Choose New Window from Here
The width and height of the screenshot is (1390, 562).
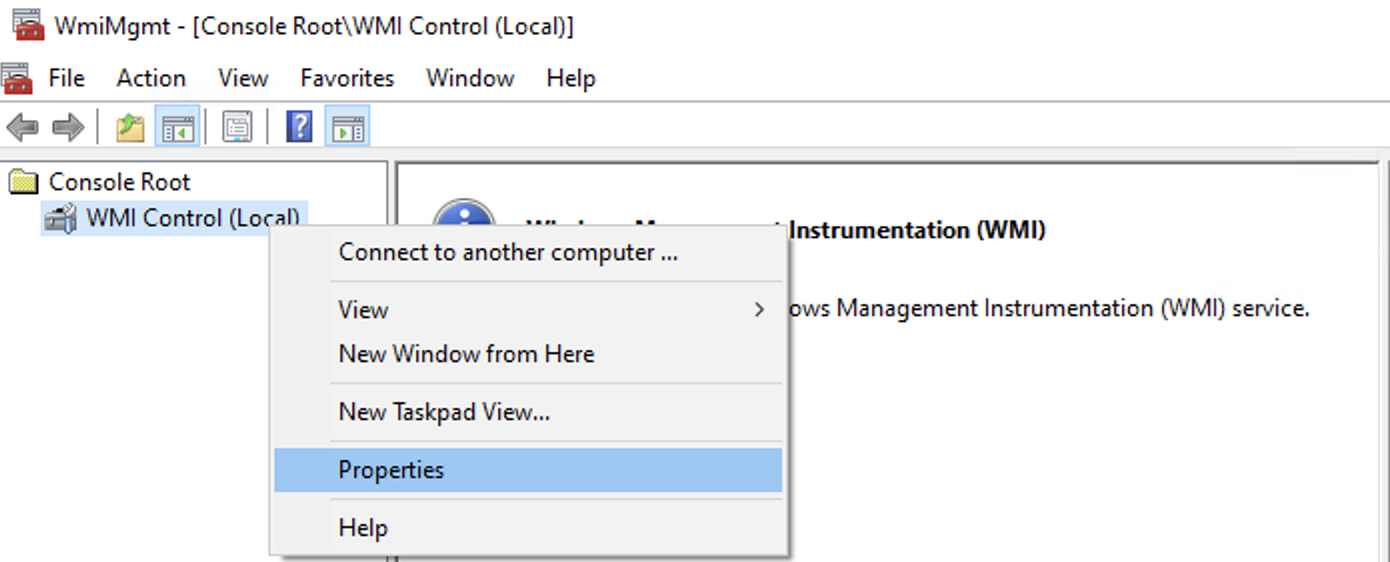[466, 354]
